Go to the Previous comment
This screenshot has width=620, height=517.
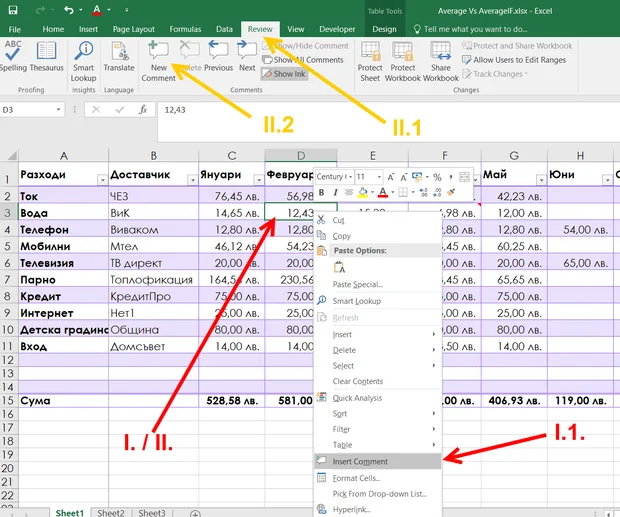point(218,57)
